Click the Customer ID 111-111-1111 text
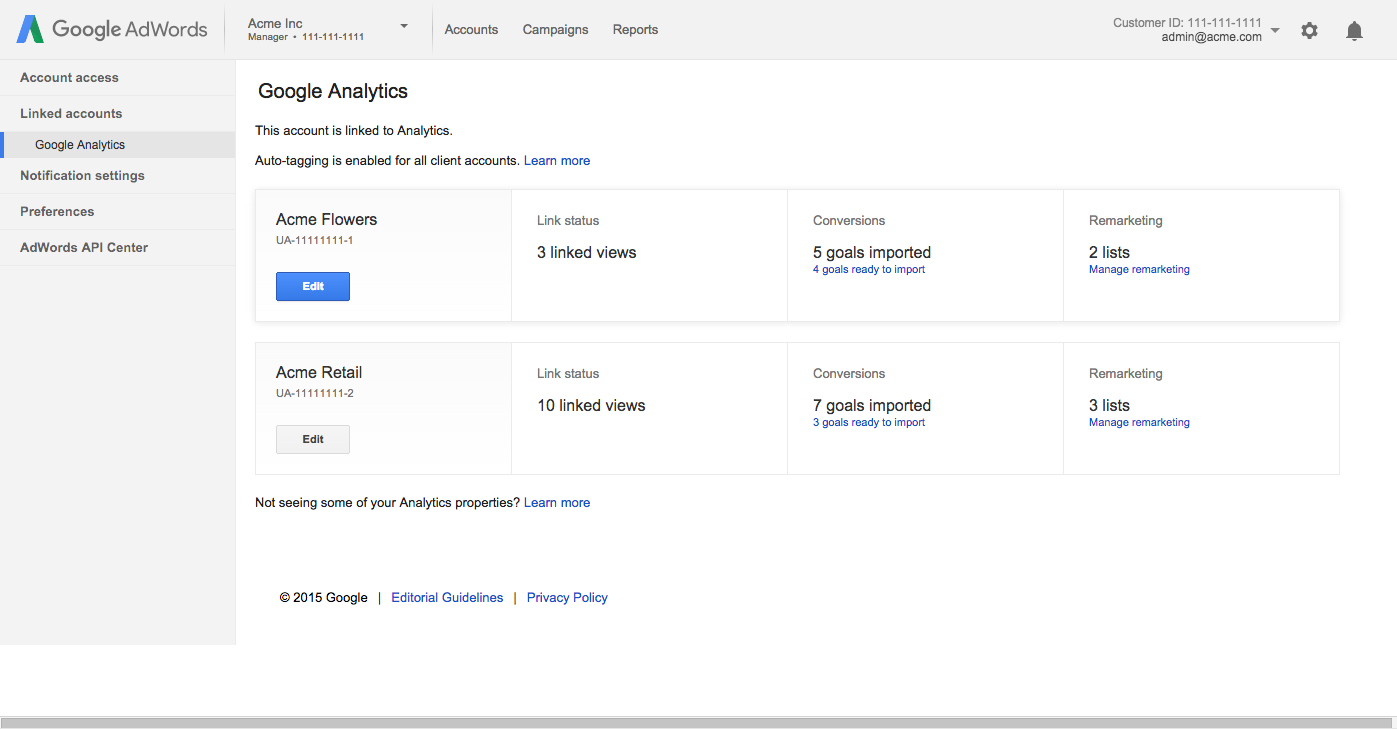The height and width of the screenshot is (729, 1397). (1187, 23)
